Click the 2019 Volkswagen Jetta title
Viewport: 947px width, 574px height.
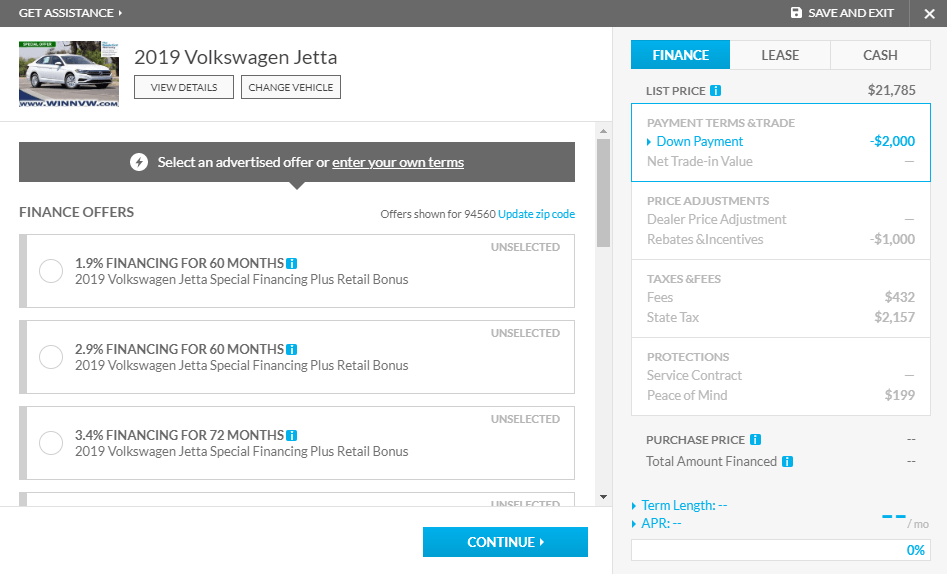click(x=236, y=57)
